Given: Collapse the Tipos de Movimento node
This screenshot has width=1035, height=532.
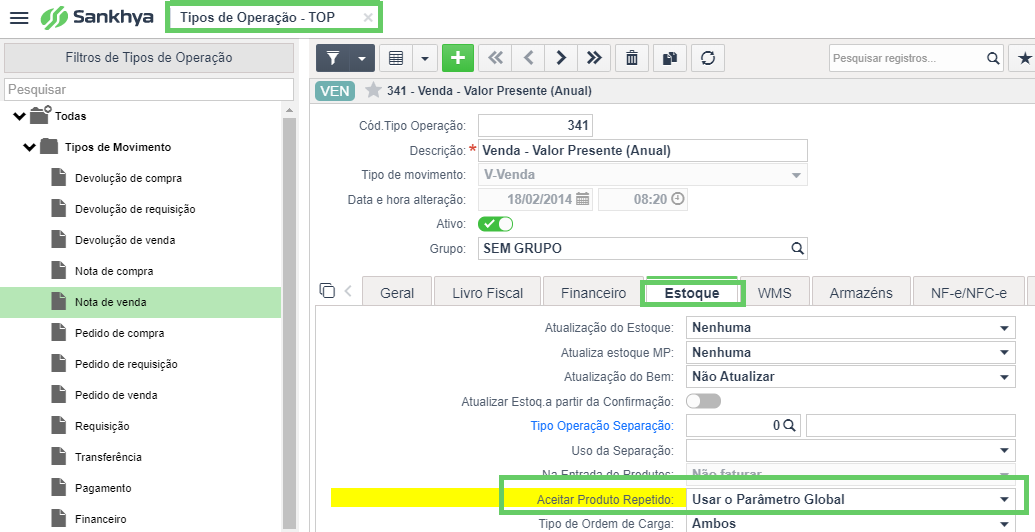Looking at the screenshot, I should point(29,147).
